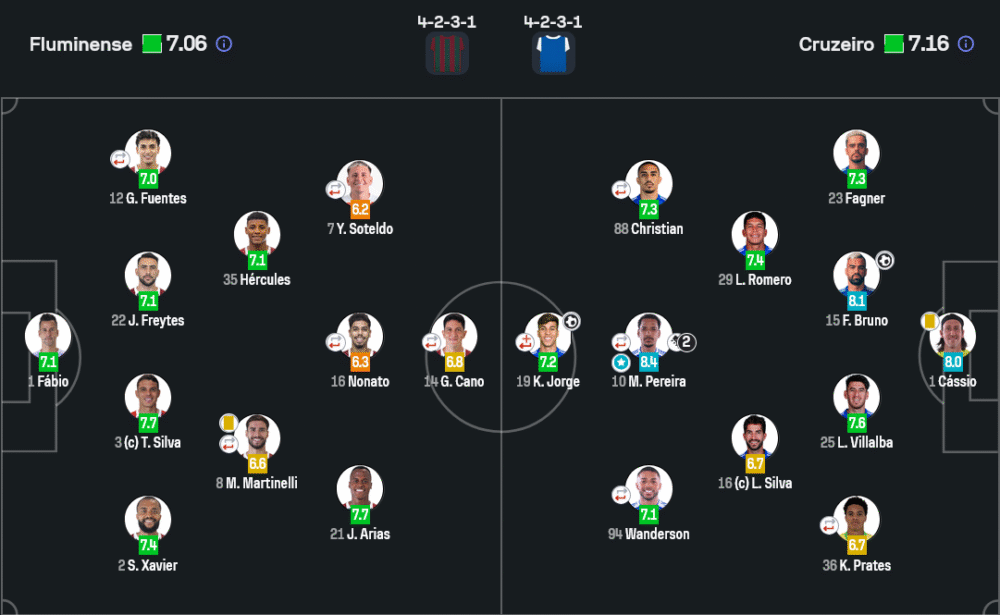Click the substitution icon beside Wanderson

[x=621, y=494]
